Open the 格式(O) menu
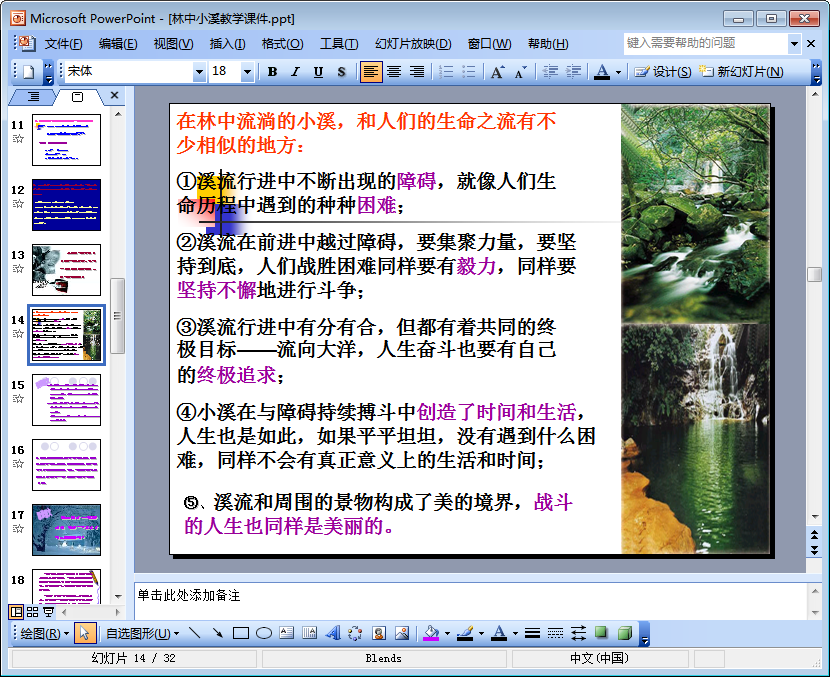This screenshot has width=830, height=677. [x=282, y=43]
